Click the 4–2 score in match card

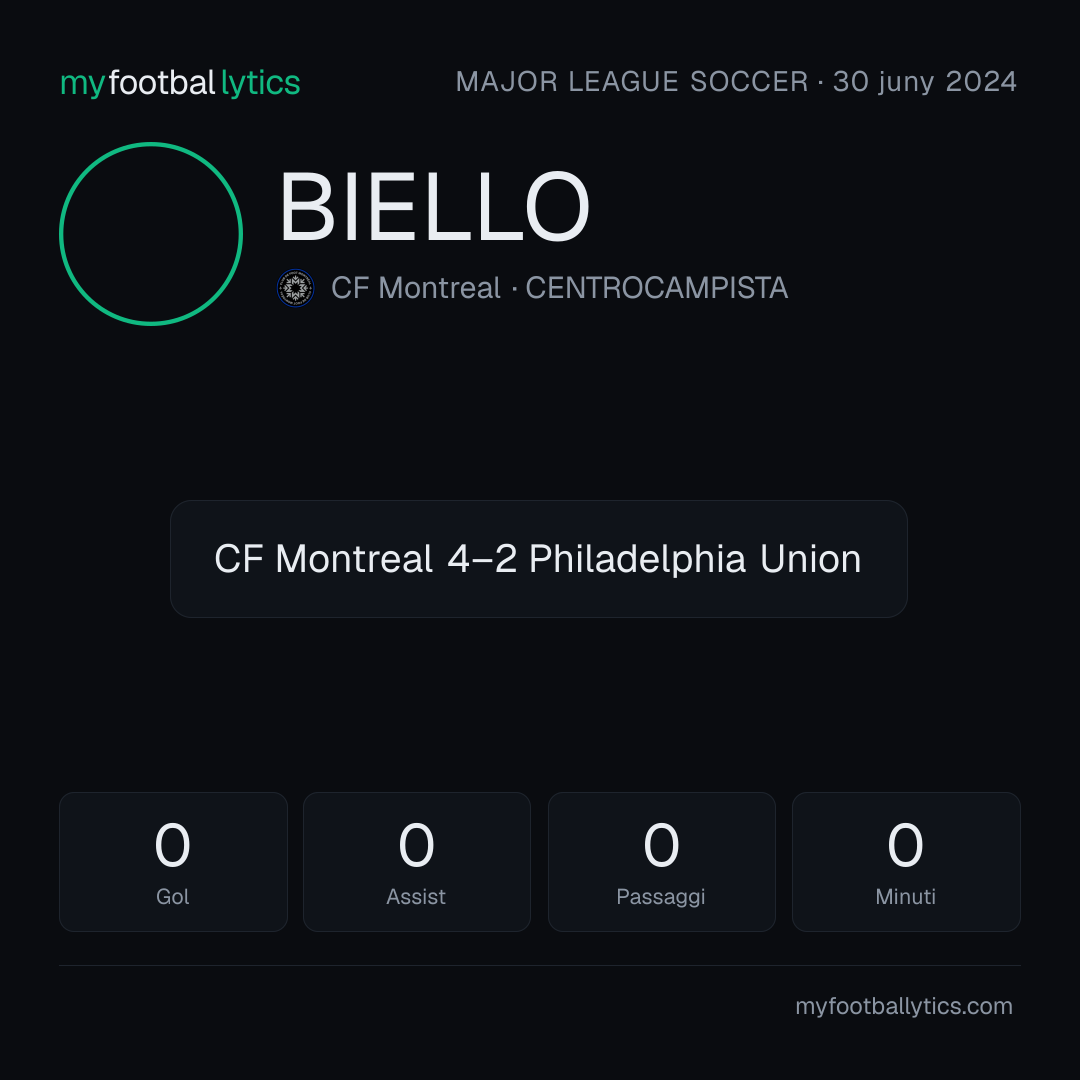[481, 559]
